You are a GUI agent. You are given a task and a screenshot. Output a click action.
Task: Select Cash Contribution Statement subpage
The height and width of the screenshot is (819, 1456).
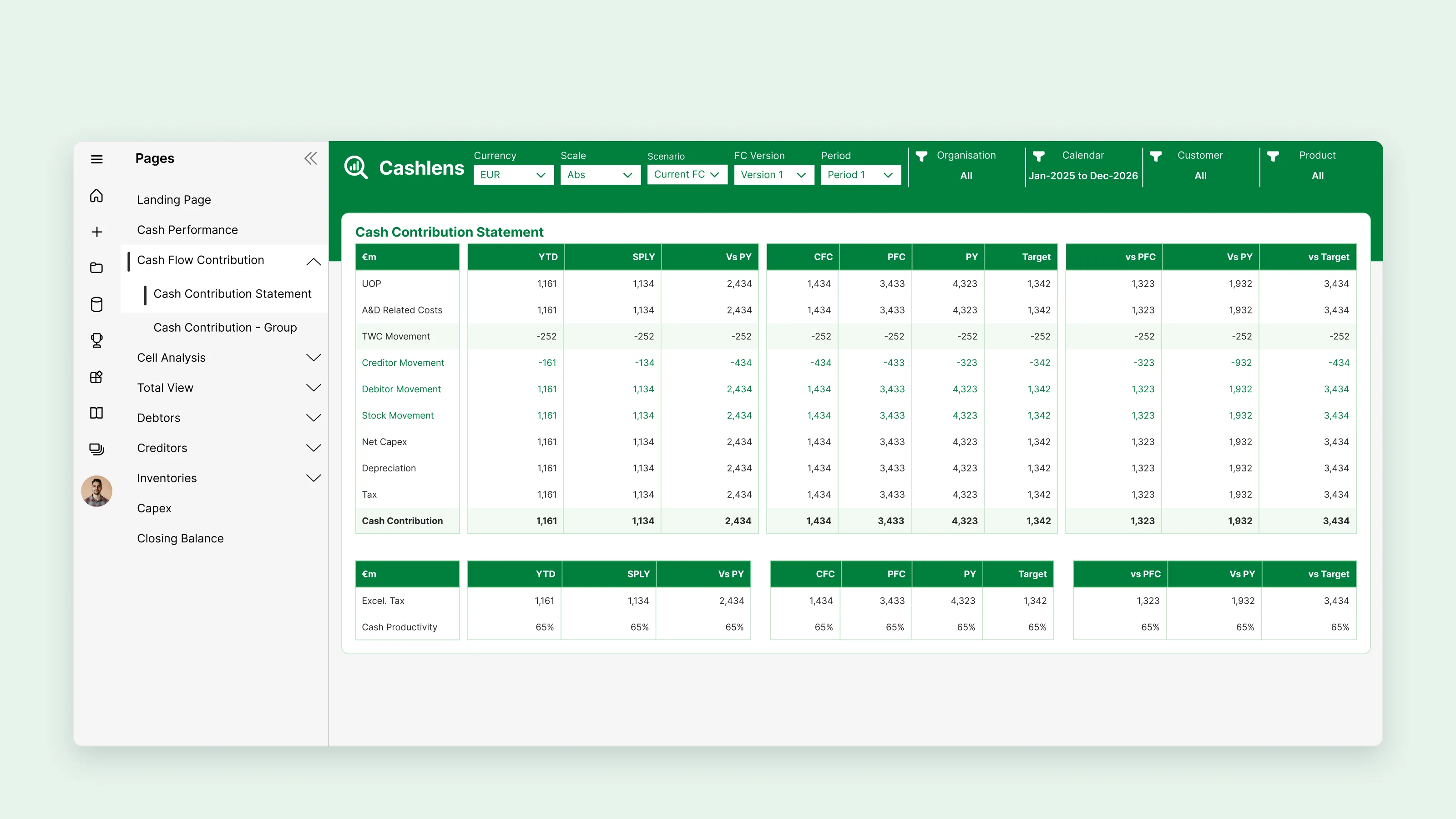(233, 293)
